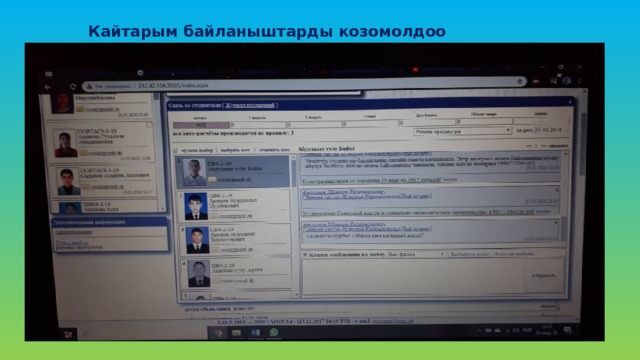Viewport: 640px width, 360px height.
Task: Click the e-mail address link in the footer
Action: coord(393,321)
